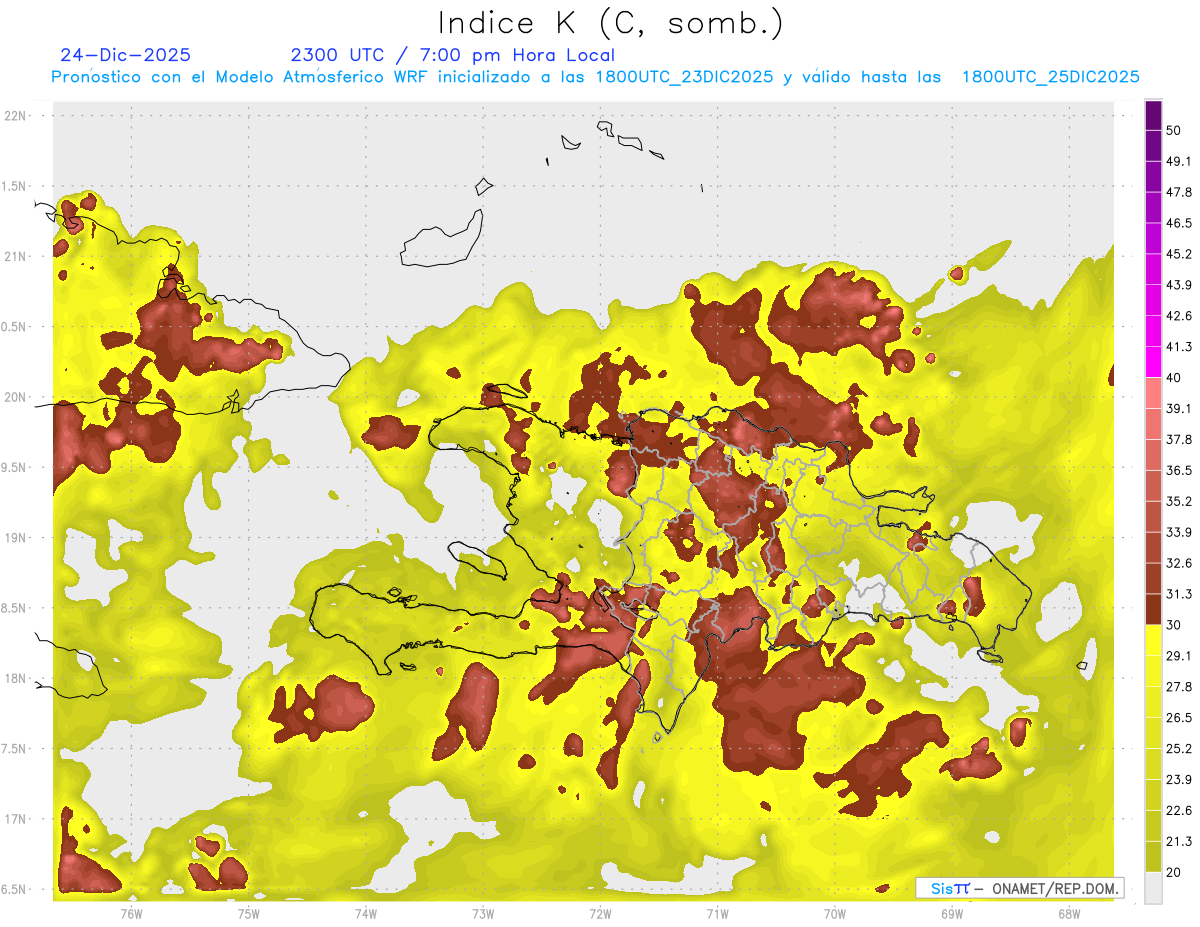Click the '20N' latitude axis label
The height and width of the screenshot is (927, 1200).
click(15, 397)
